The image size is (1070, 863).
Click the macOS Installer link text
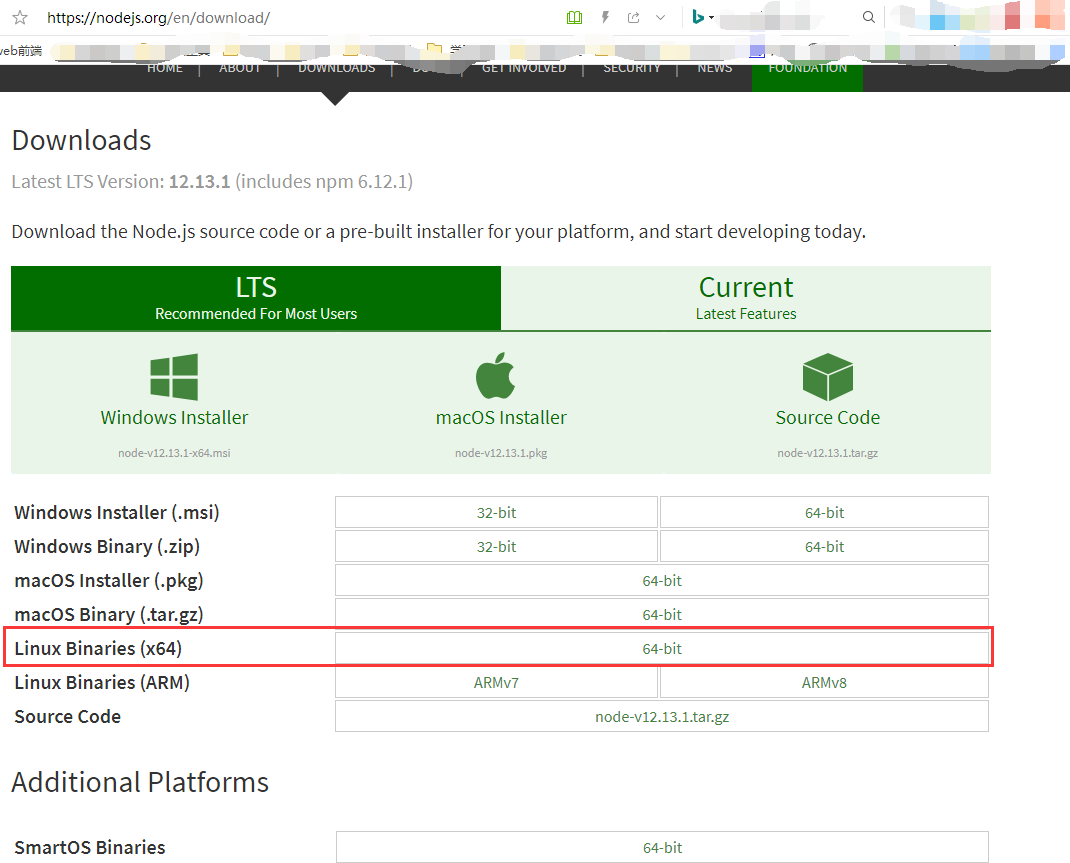point(501,418)
